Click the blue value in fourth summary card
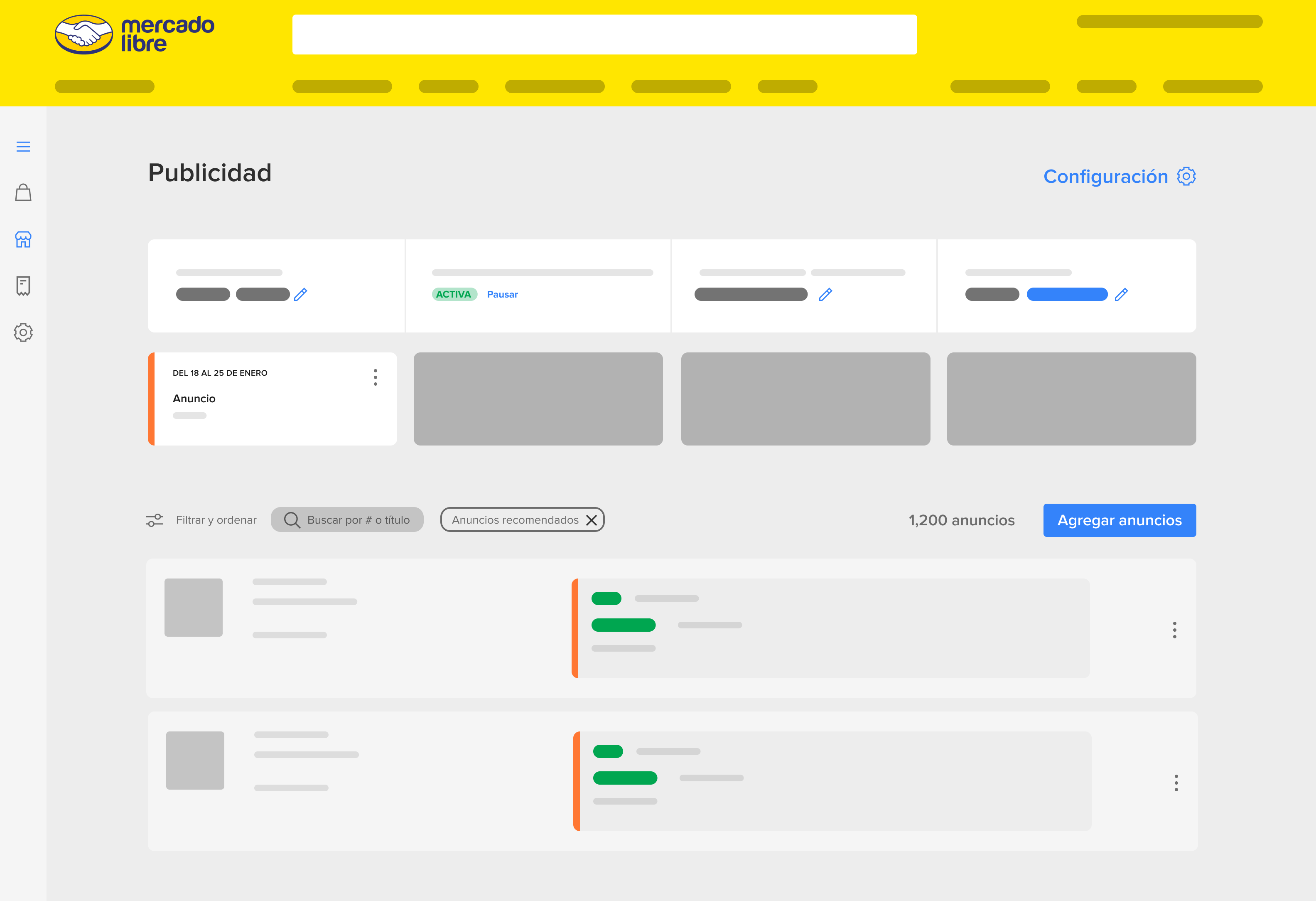This screenshot has height=901, width=1316. 1067,294
